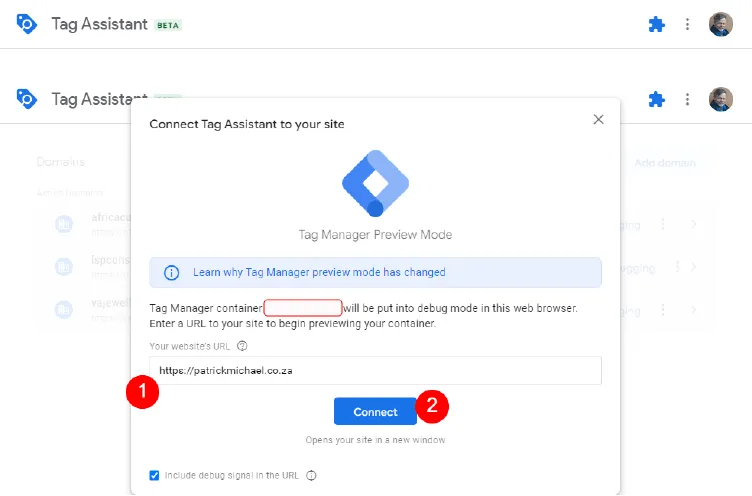
Task: Click the info icon in the blue banner
Action: tap(171, 272)
